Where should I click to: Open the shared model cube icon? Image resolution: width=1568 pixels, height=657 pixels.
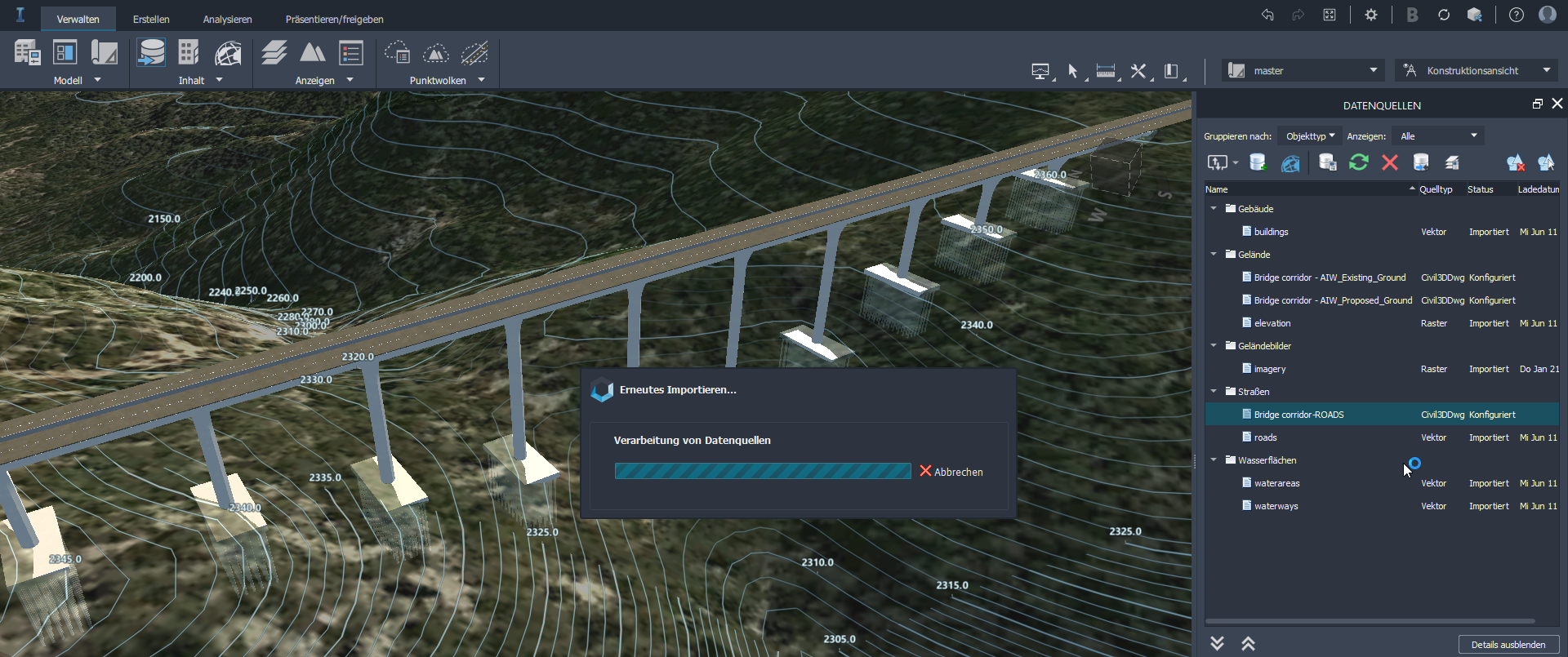click(x=1475, y=15)
